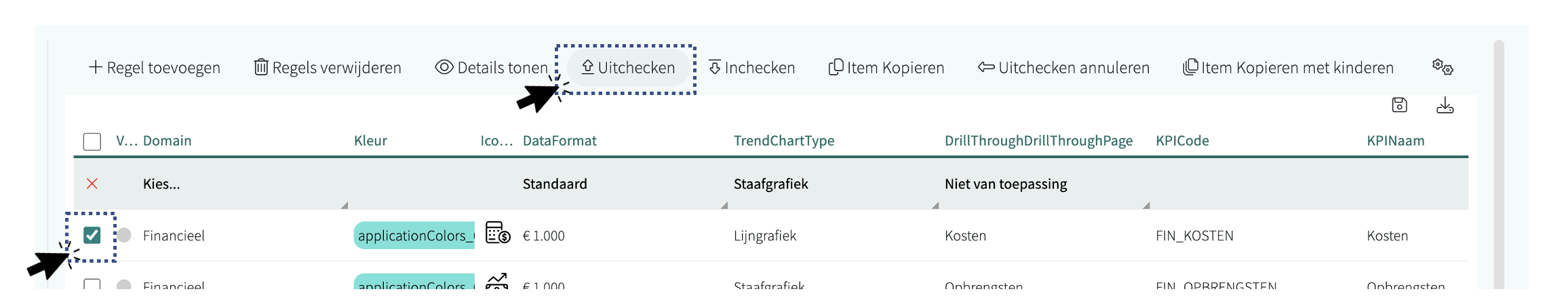Screen dimensions: 1568x300
Task: Click the calculator-money icon in Kosten row
Action: pyautogui.click(x=498, y=233)
